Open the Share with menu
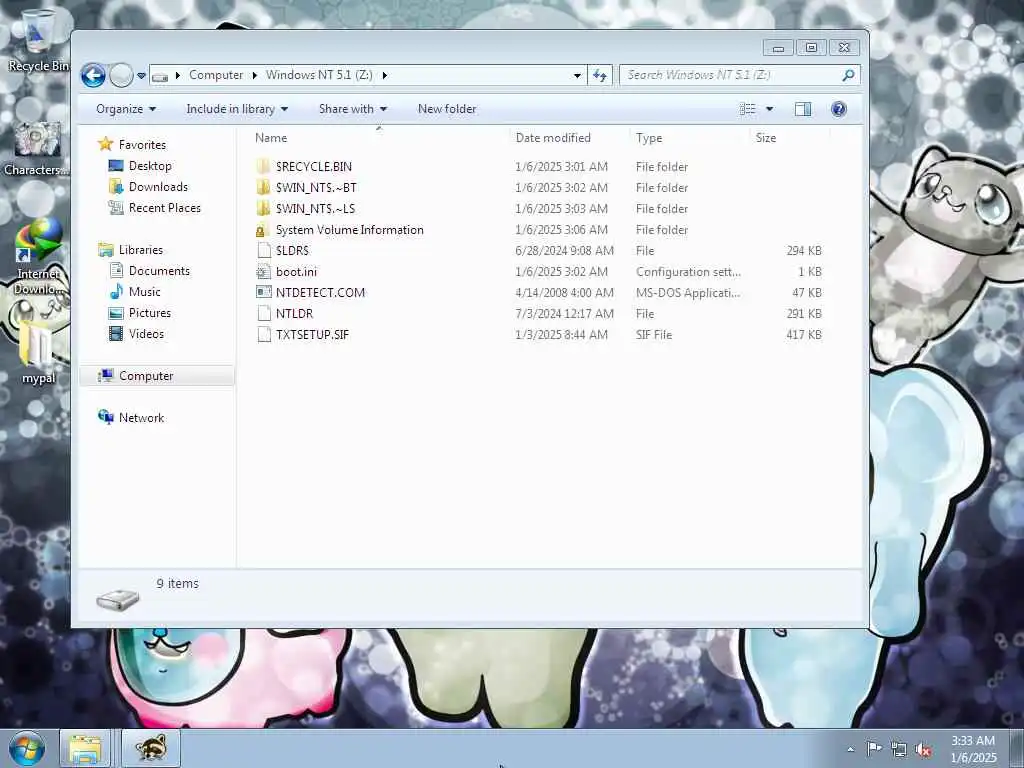This screenshot has width=1024, height=768. pos(353,109)
